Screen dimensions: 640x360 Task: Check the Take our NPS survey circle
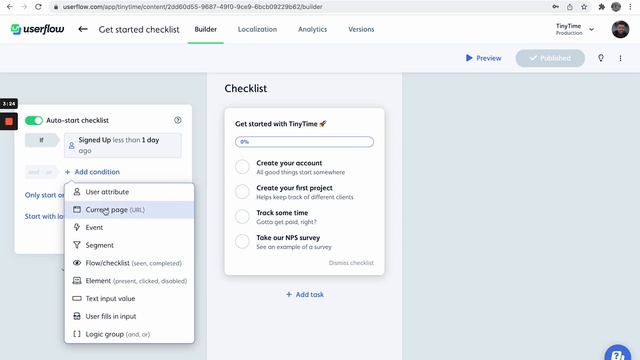point(242,241)
